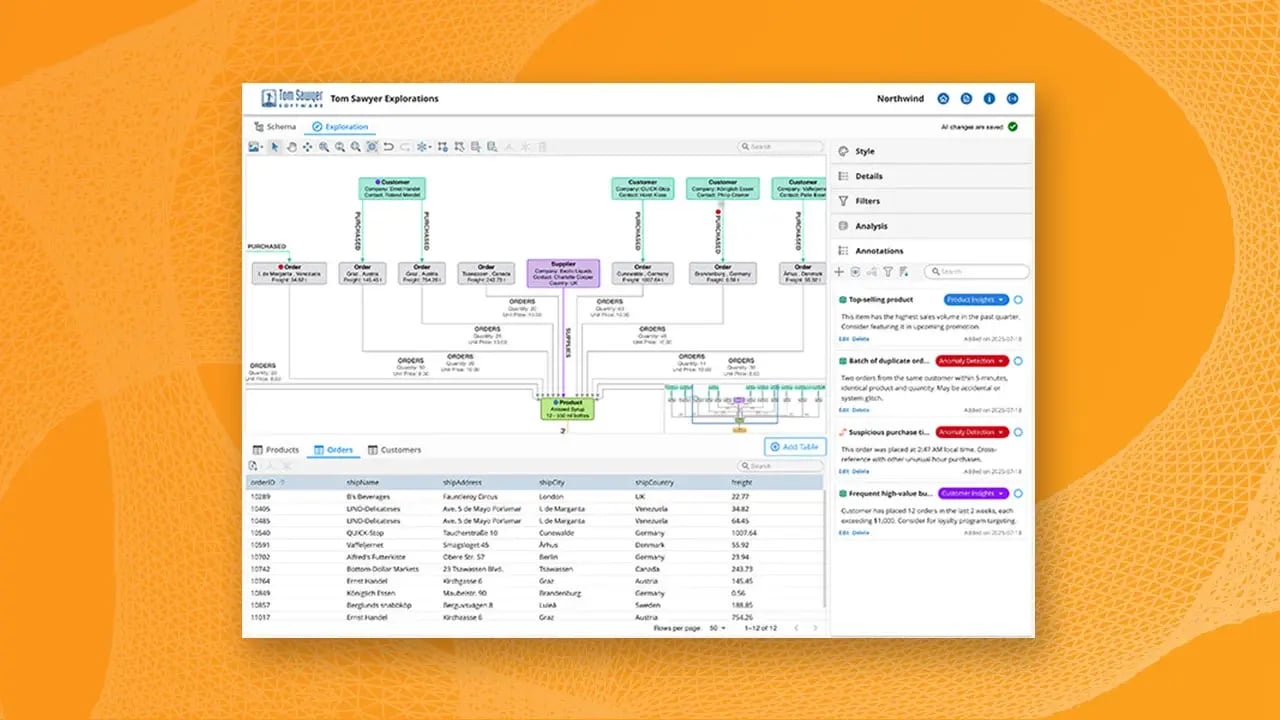Collapse the Annotations panel
The image size is (1280, 720).
932,251
